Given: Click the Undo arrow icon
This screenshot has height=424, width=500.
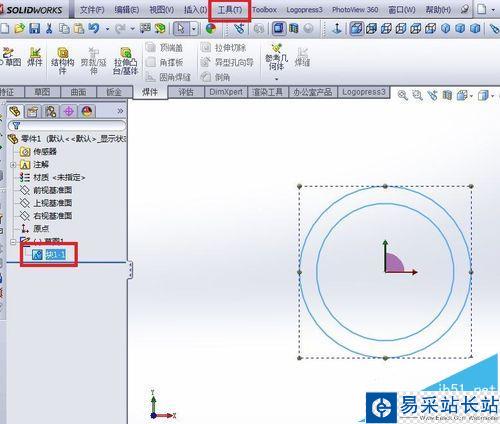Looking at the screenshot, I should point(94,28).
